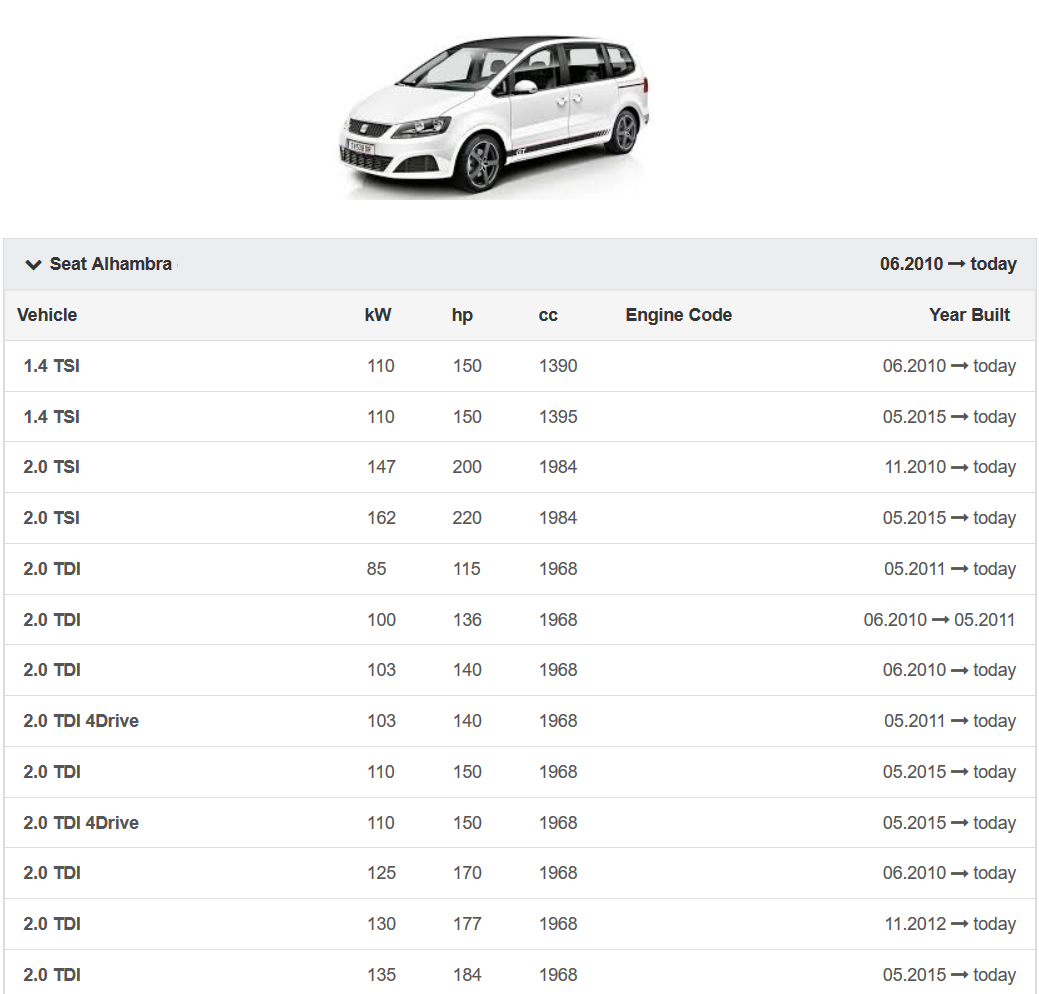Click the 11.2012 → today year built cell
This screenshot has height=994, width=1039.
[950, 924]
